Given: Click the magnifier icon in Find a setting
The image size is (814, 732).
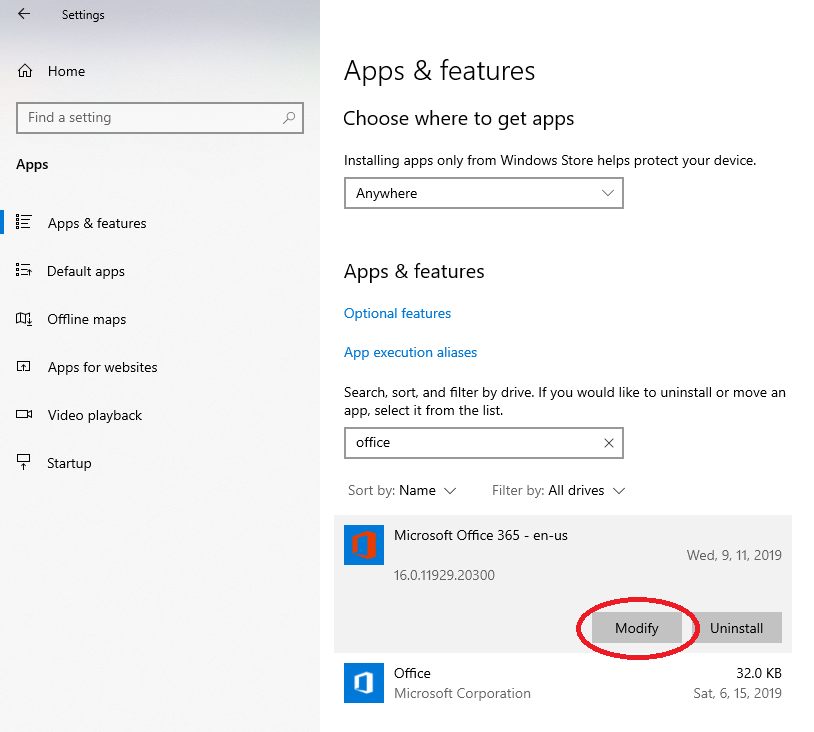Looking at the screenshot, I should point(289,118).
